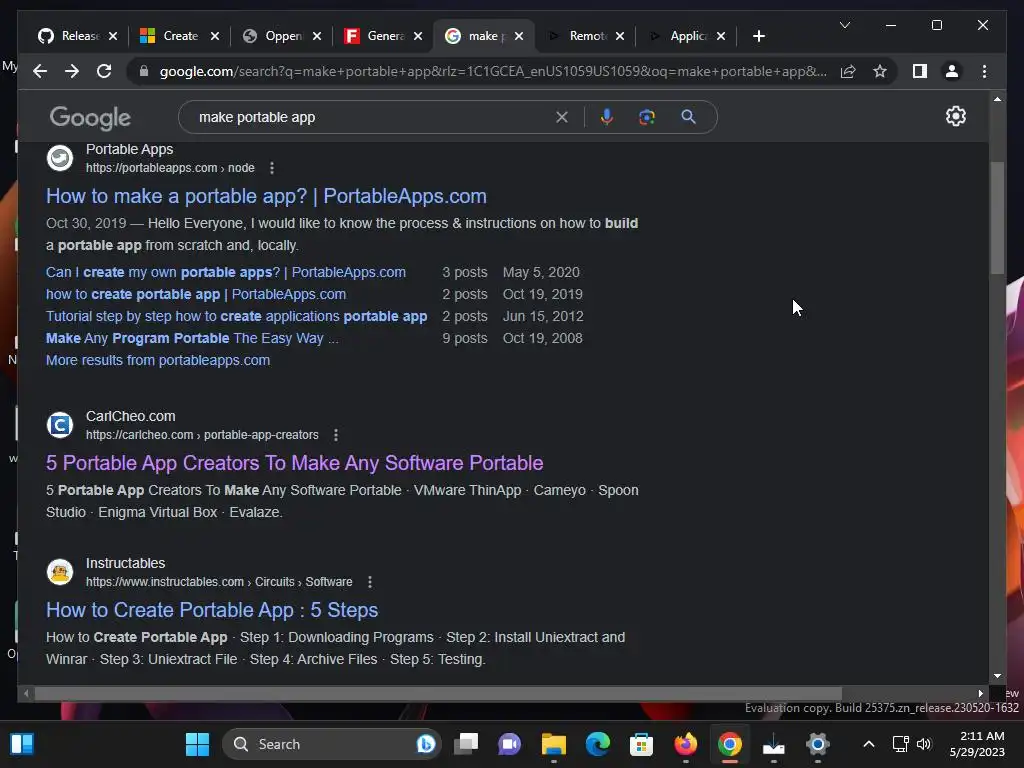Open How to make a portable app link
The width and height of the screenshot is (1024, 768).
[266, 196]
